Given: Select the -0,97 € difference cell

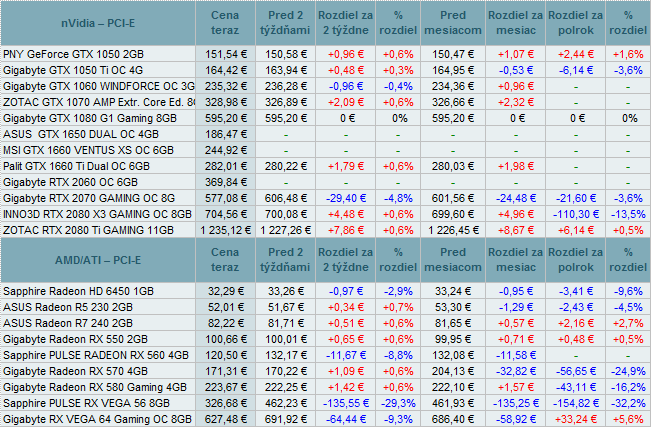Looking at the screenshot, I should point(346,291).
